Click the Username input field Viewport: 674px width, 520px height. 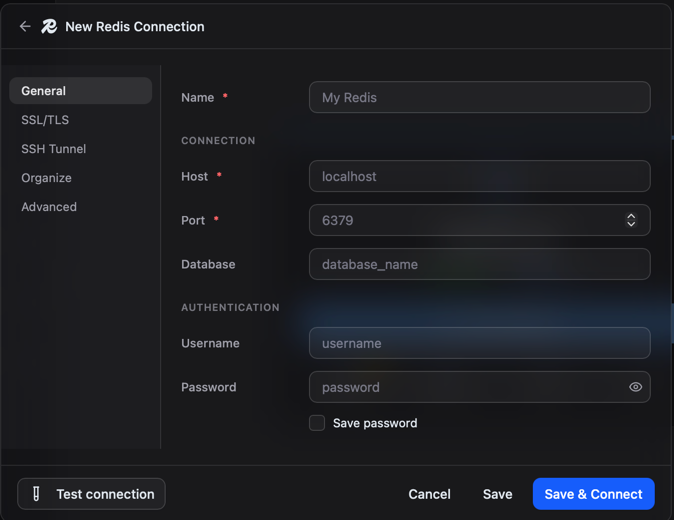(x=480, y=343)
